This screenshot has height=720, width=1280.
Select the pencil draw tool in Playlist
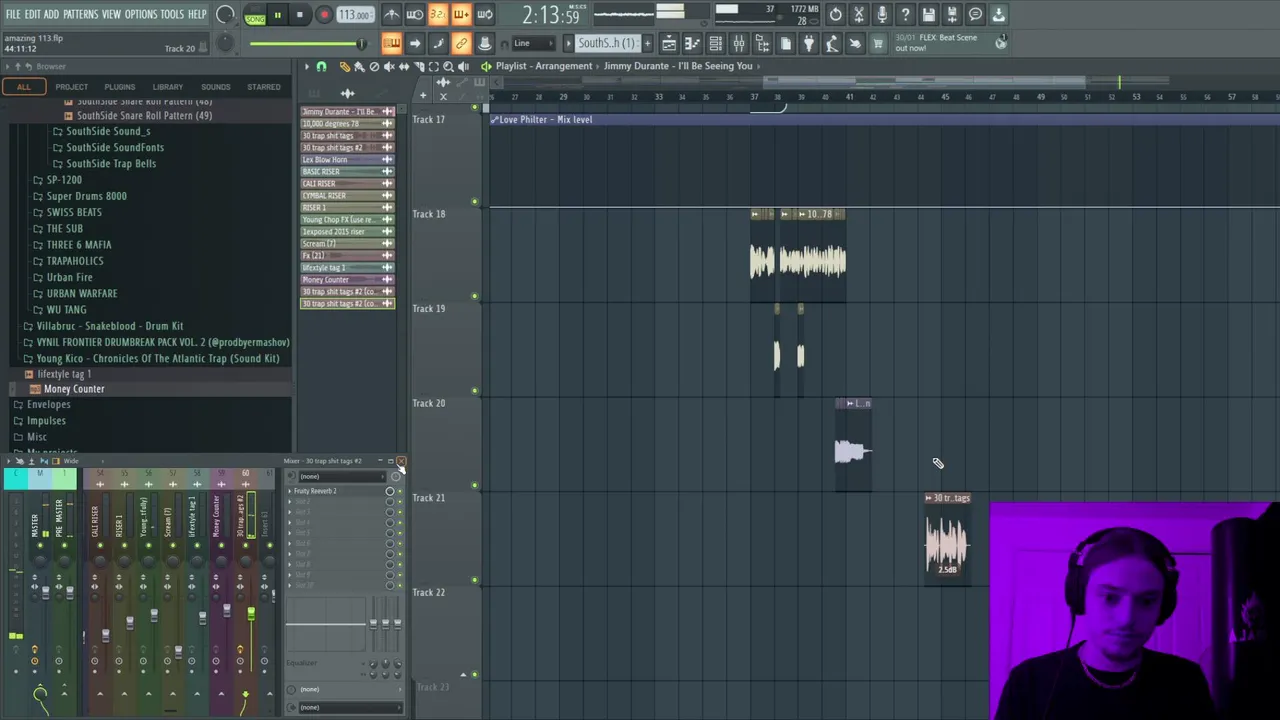[345, 67]
